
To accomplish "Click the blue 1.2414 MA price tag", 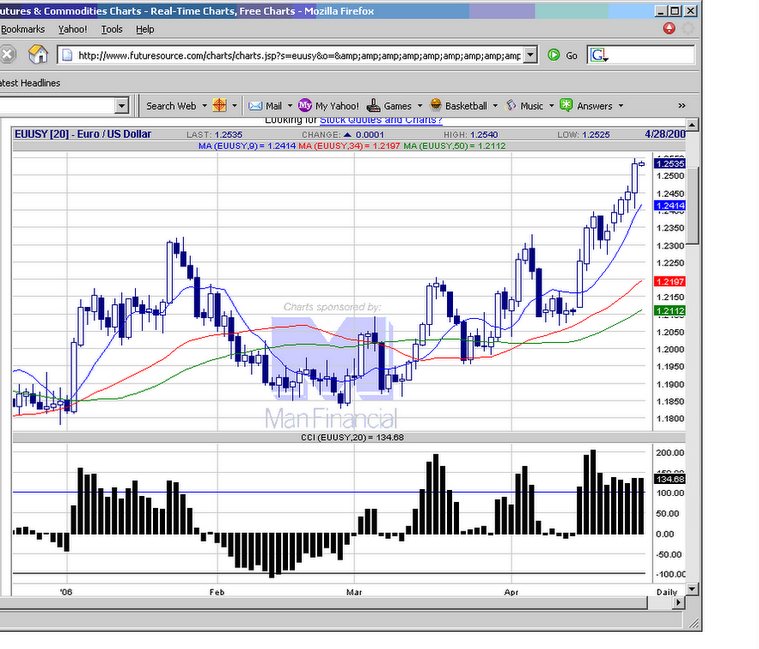I will point(669,206).
